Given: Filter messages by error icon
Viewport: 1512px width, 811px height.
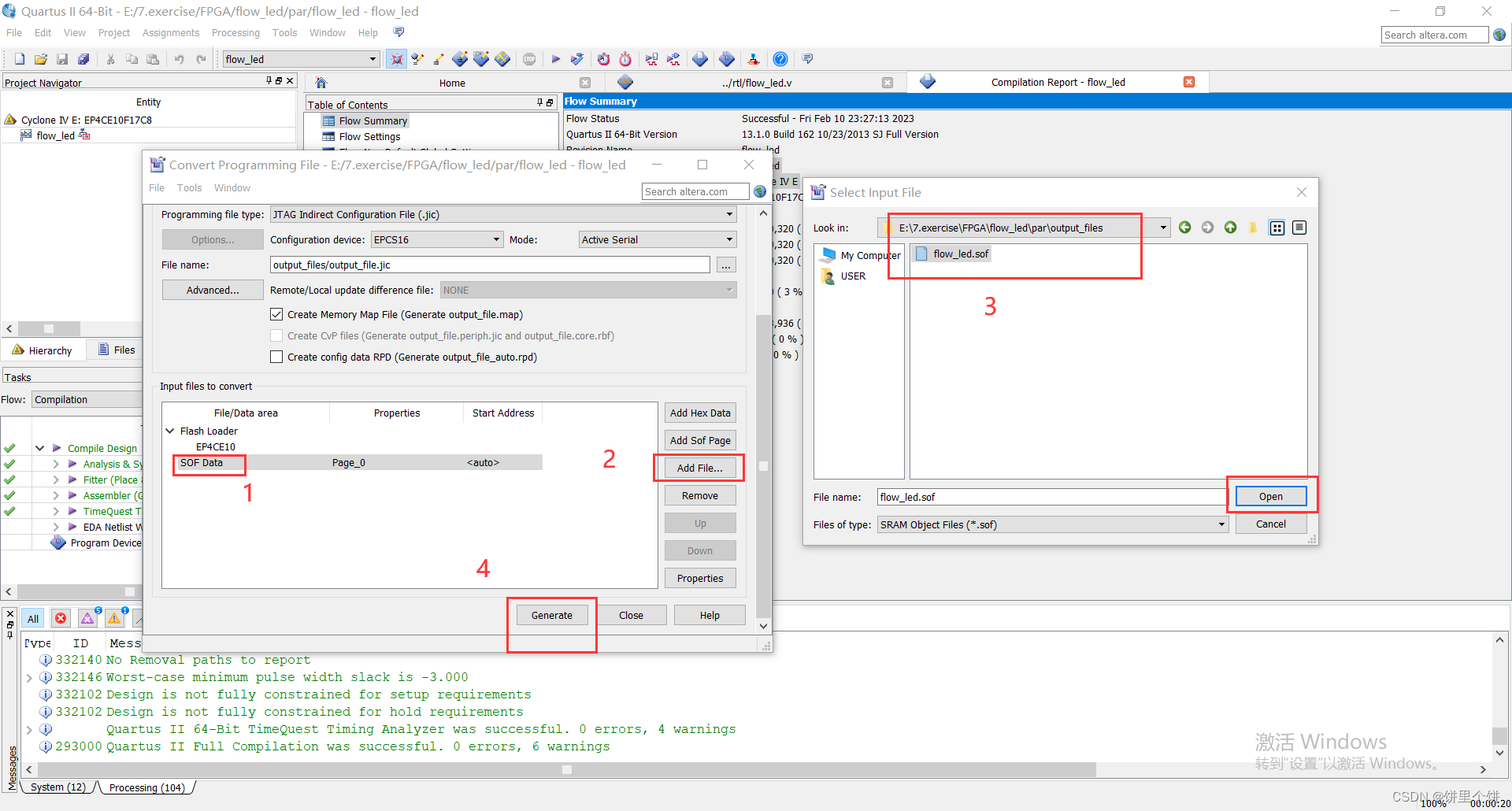Looking at the screenshot, I should pos(61,618).
